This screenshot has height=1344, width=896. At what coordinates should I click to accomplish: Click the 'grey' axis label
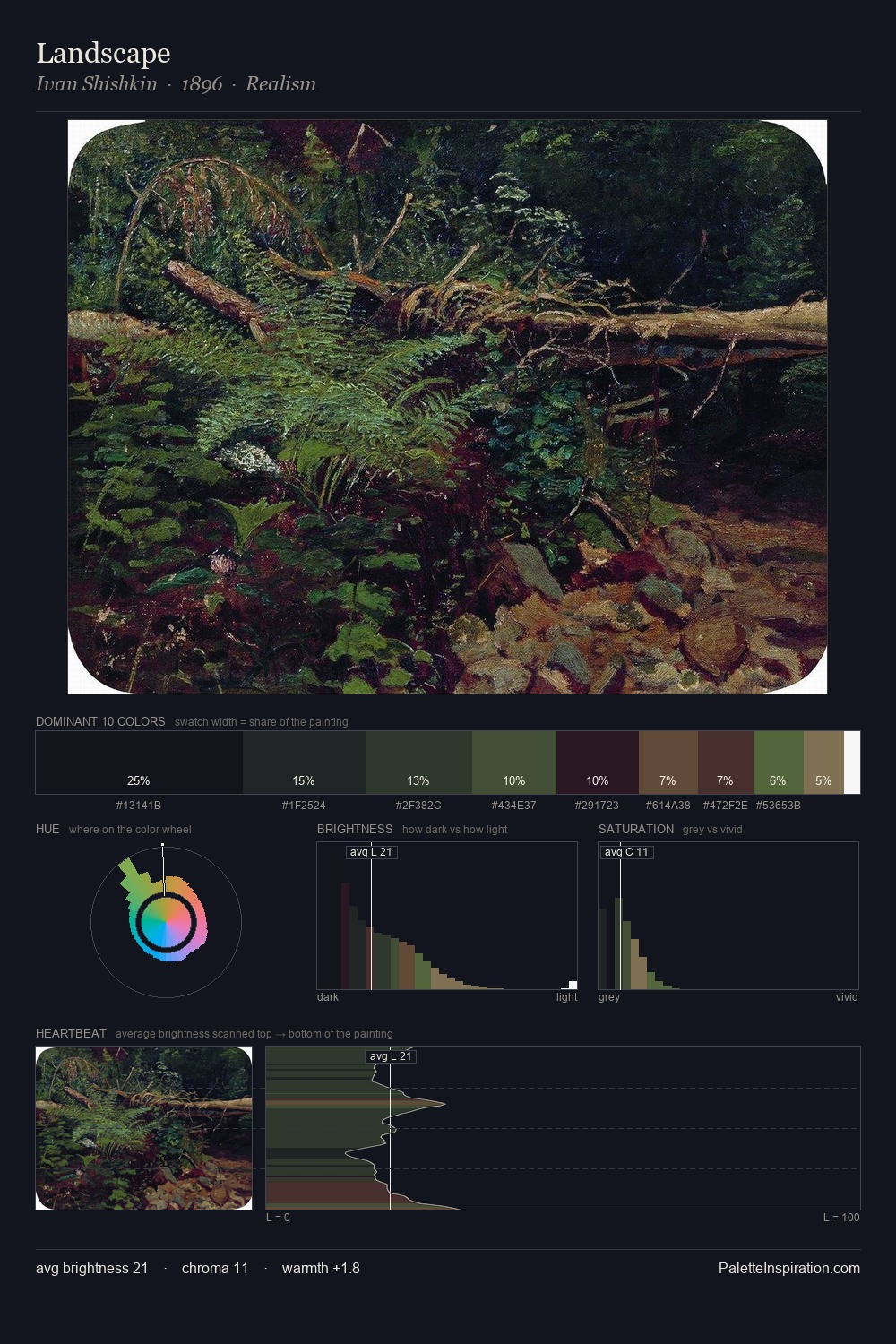(609, 997)
